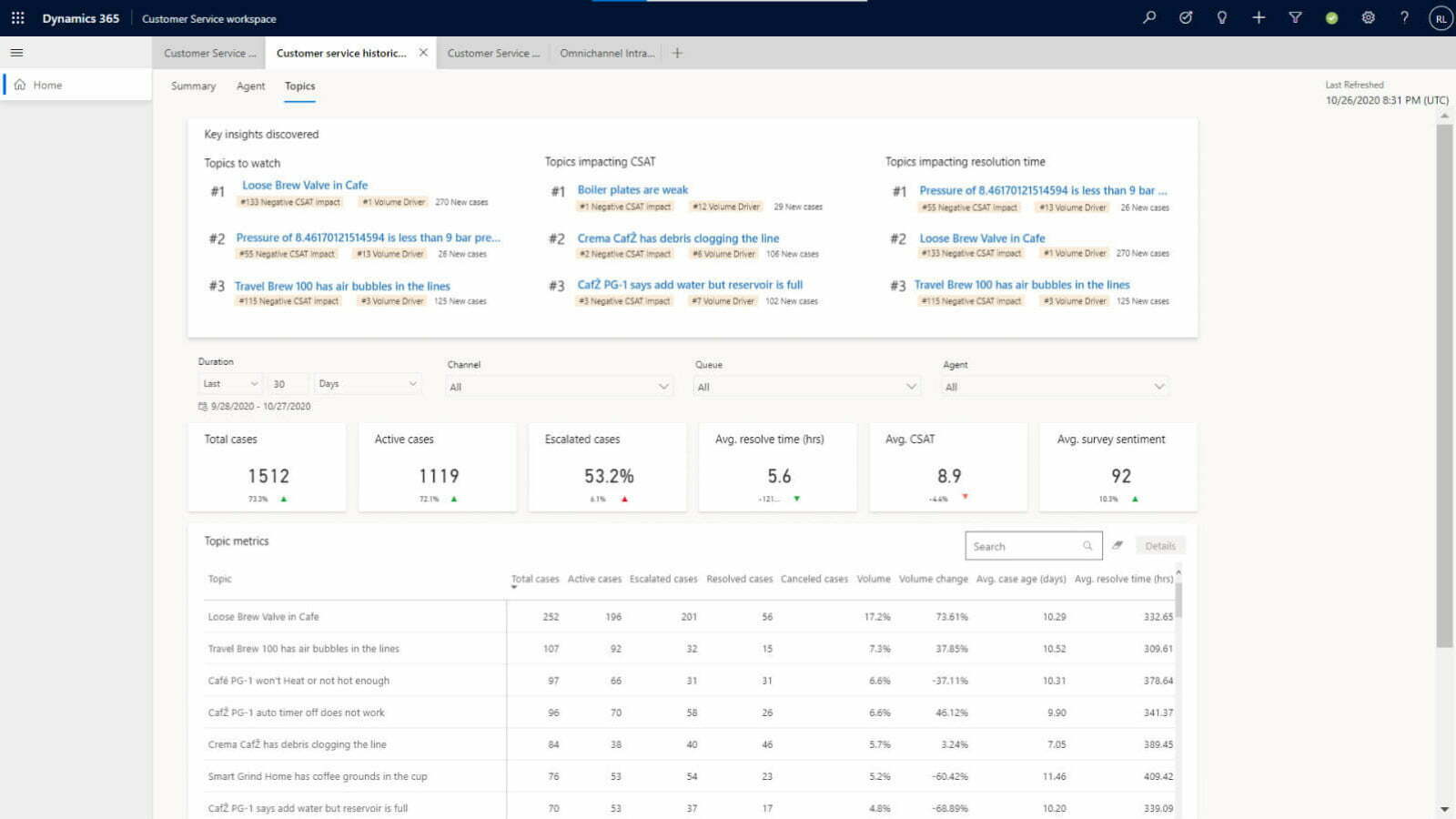Open the help question mark icon
Image resolution: width=1456 pixels, height=819 pixels.
(1404, 17)
